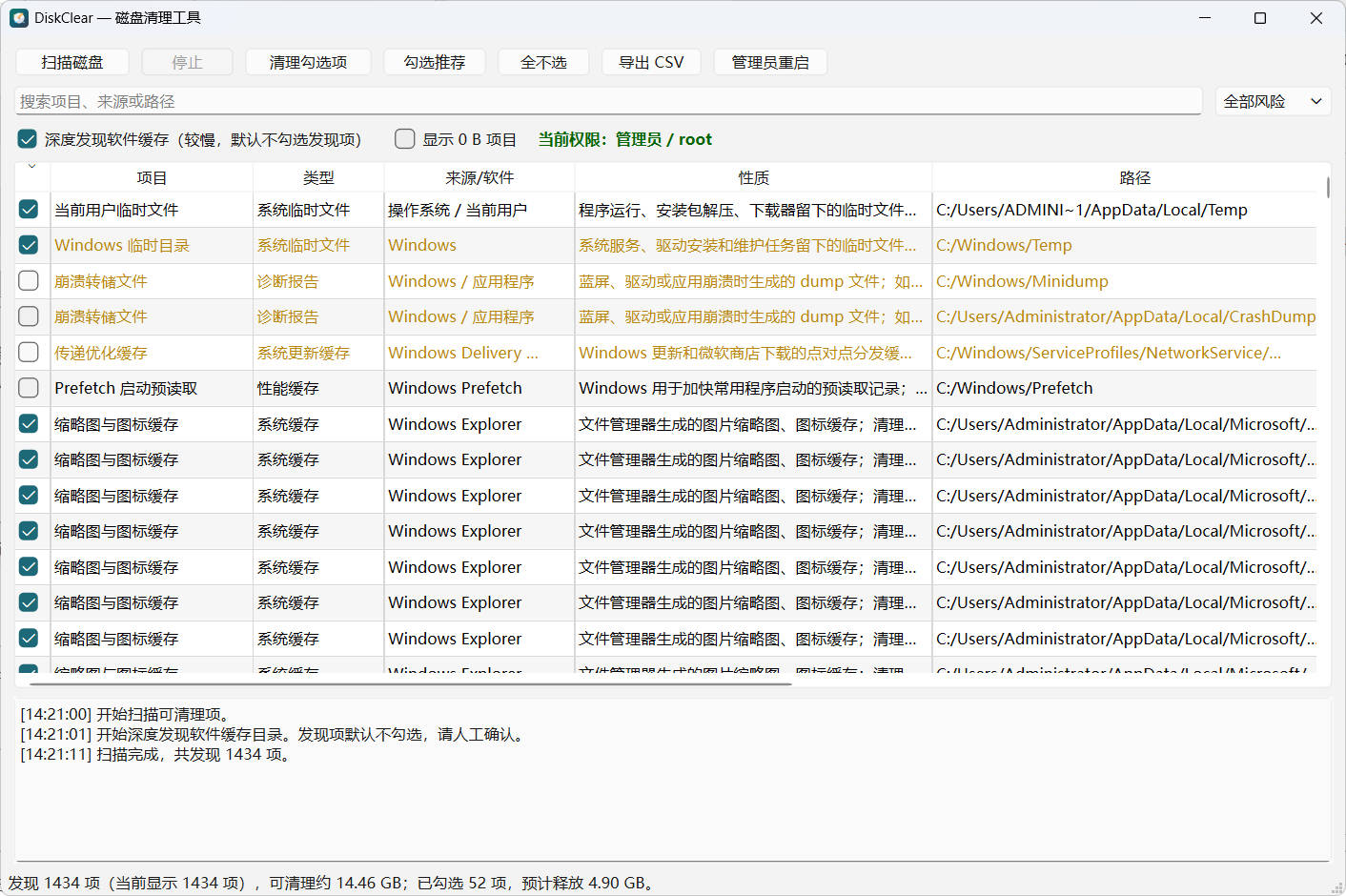Deselect everything using 全不选
The image size is (1346, 896).
point(543,62)
